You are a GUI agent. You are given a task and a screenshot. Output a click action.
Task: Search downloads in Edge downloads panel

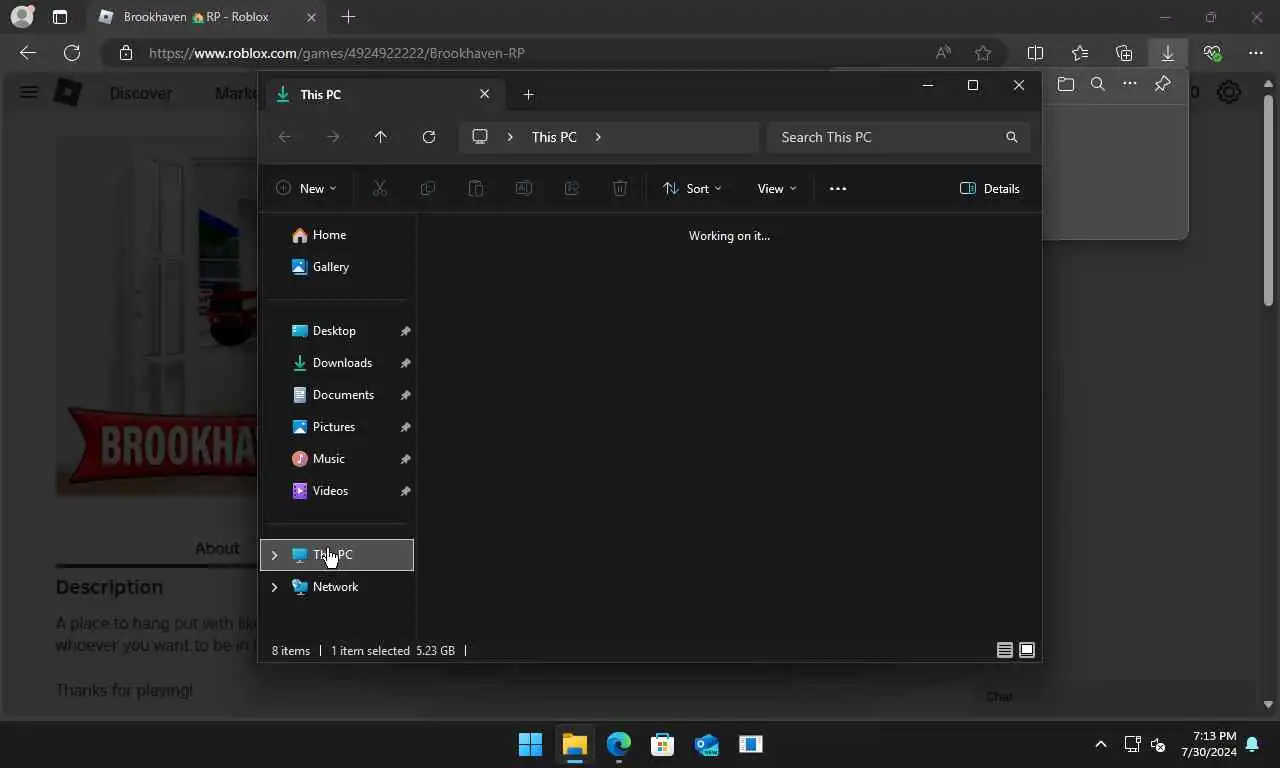click(x=1098, y=85)
